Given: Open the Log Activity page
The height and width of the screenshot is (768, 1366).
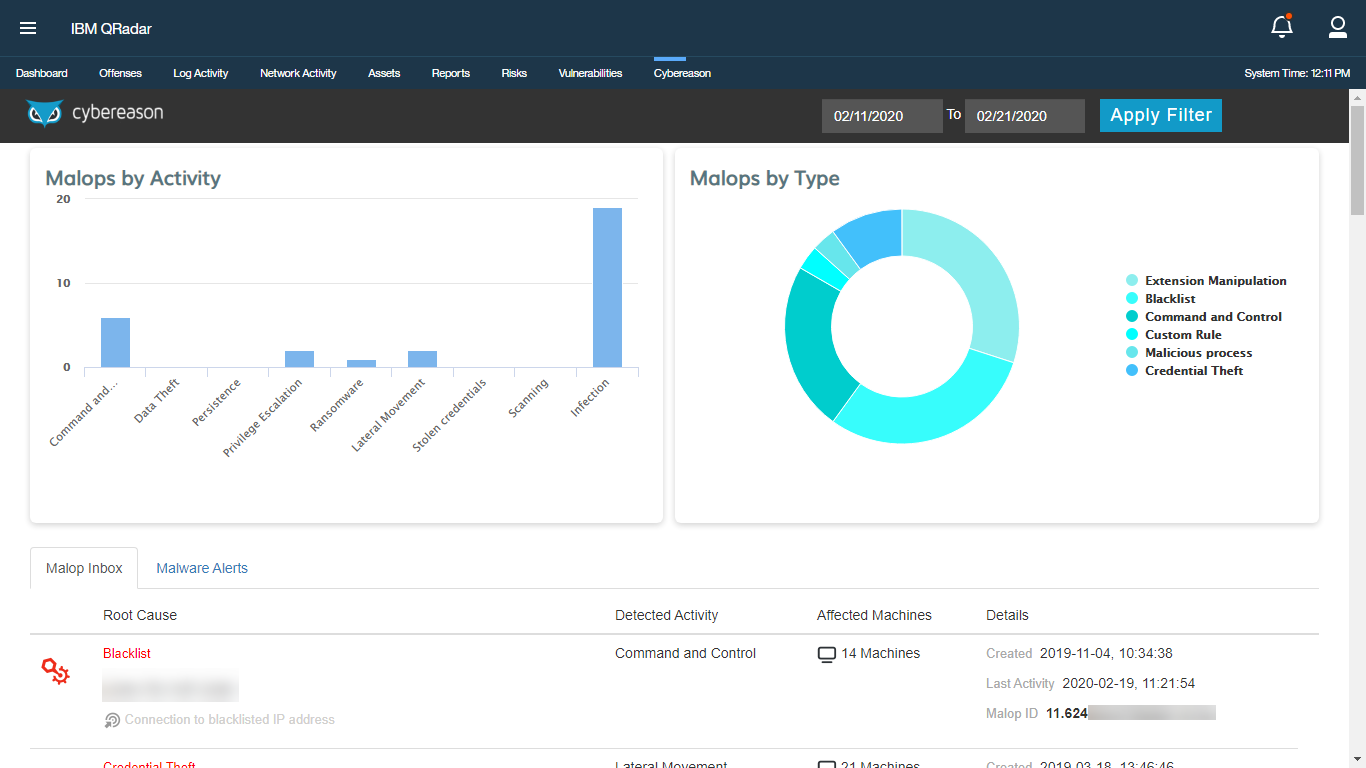Looking at the screenshot, I should point(200,72).
